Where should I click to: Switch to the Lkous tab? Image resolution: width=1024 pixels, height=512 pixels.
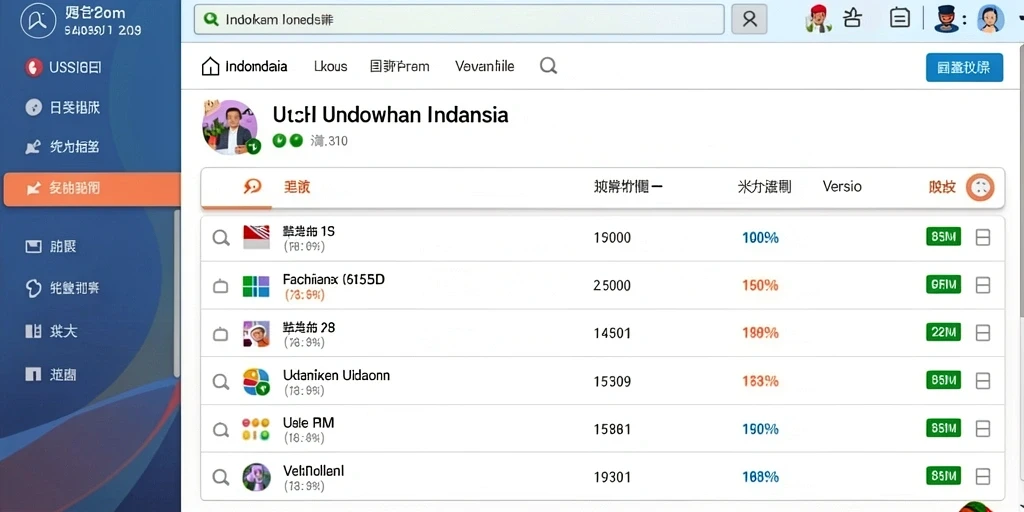click(330, 66)
